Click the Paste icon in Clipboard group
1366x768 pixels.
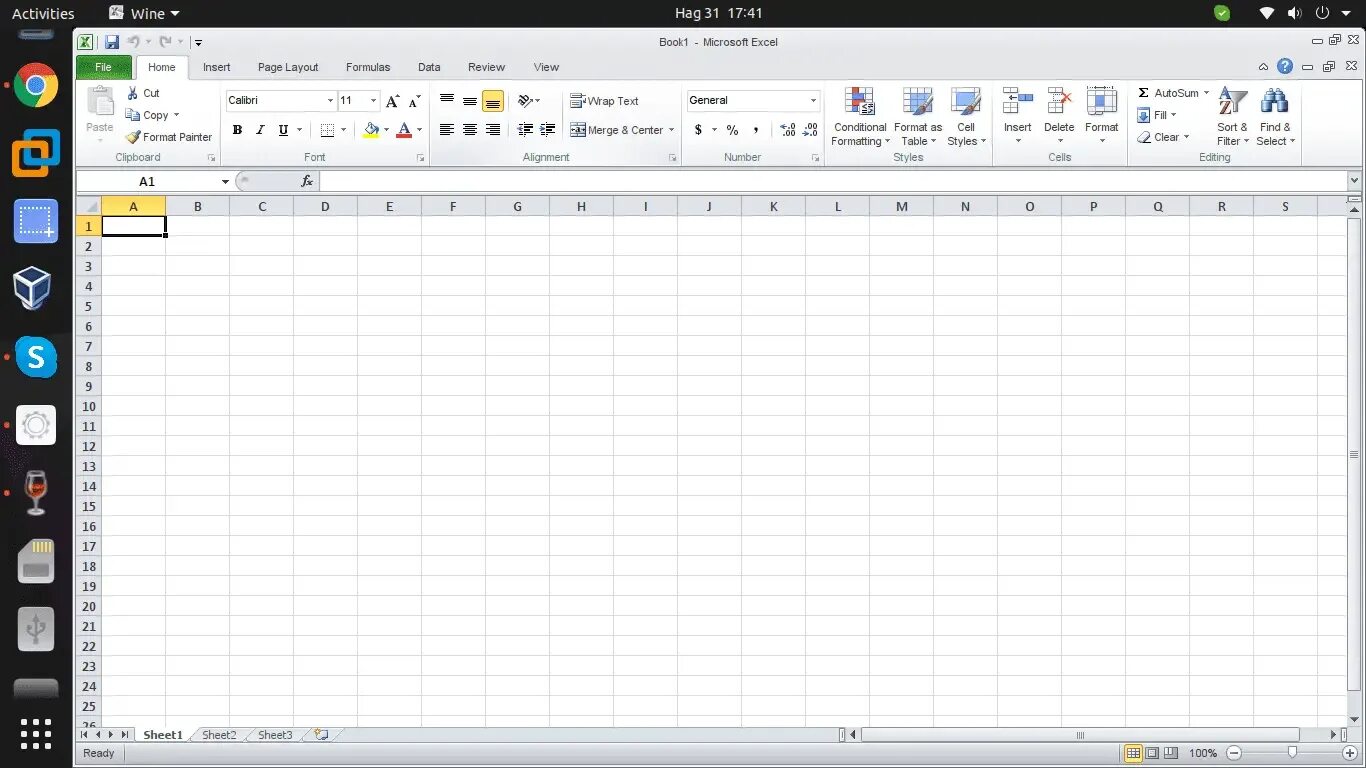coord(100,102)
